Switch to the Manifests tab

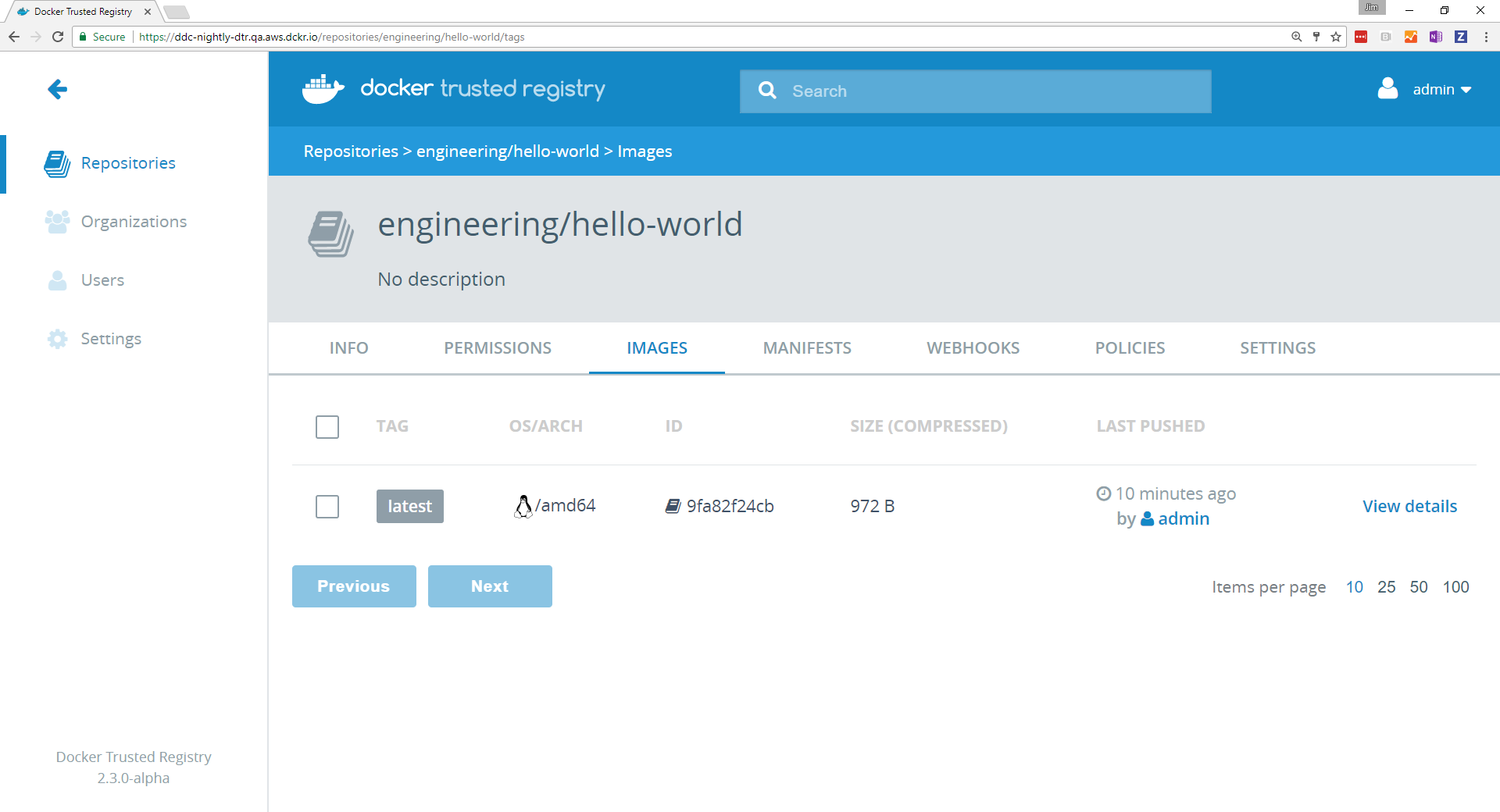click(x=807, y=348)
